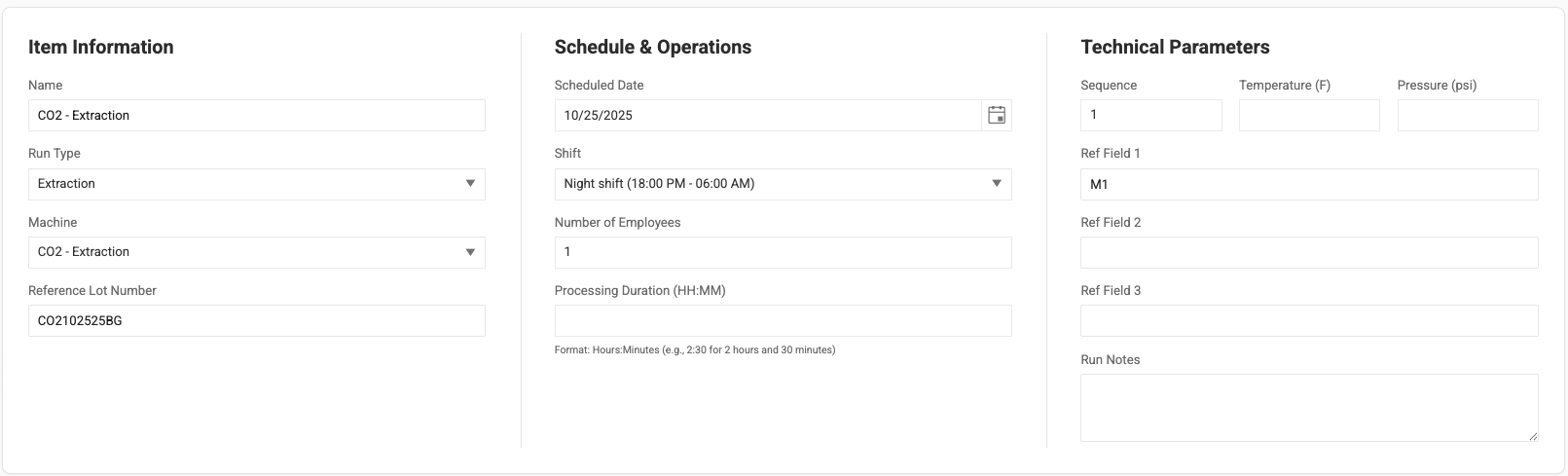Click the Schedule & Operations heading
This screenshot has height=476, width=1568.
coord(652,47)
